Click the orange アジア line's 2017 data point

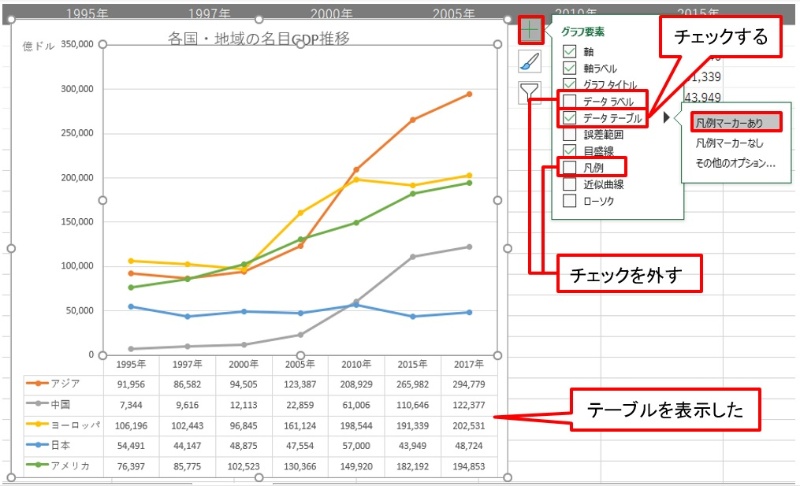click(x=469, y=94)
